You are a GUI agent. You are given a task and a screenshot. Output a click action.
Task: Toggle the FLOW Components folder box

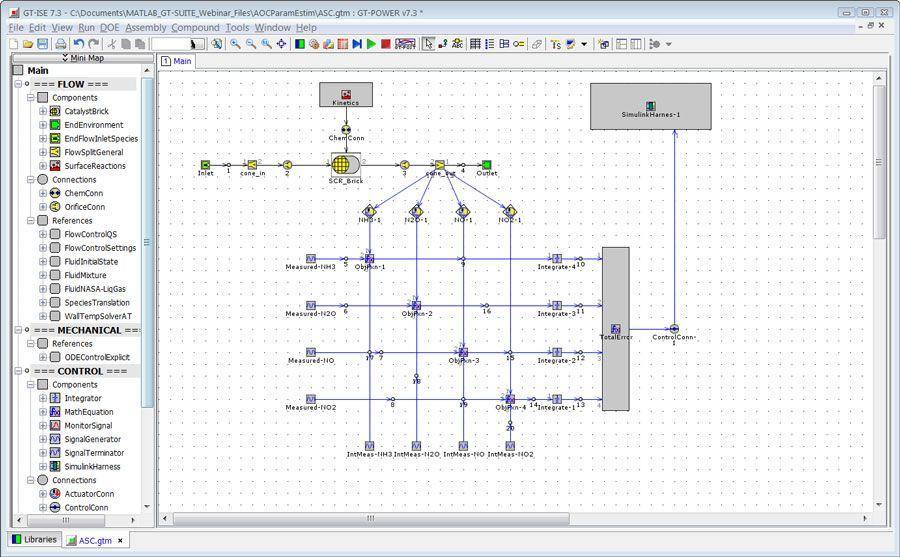click(x=42, y=98)
